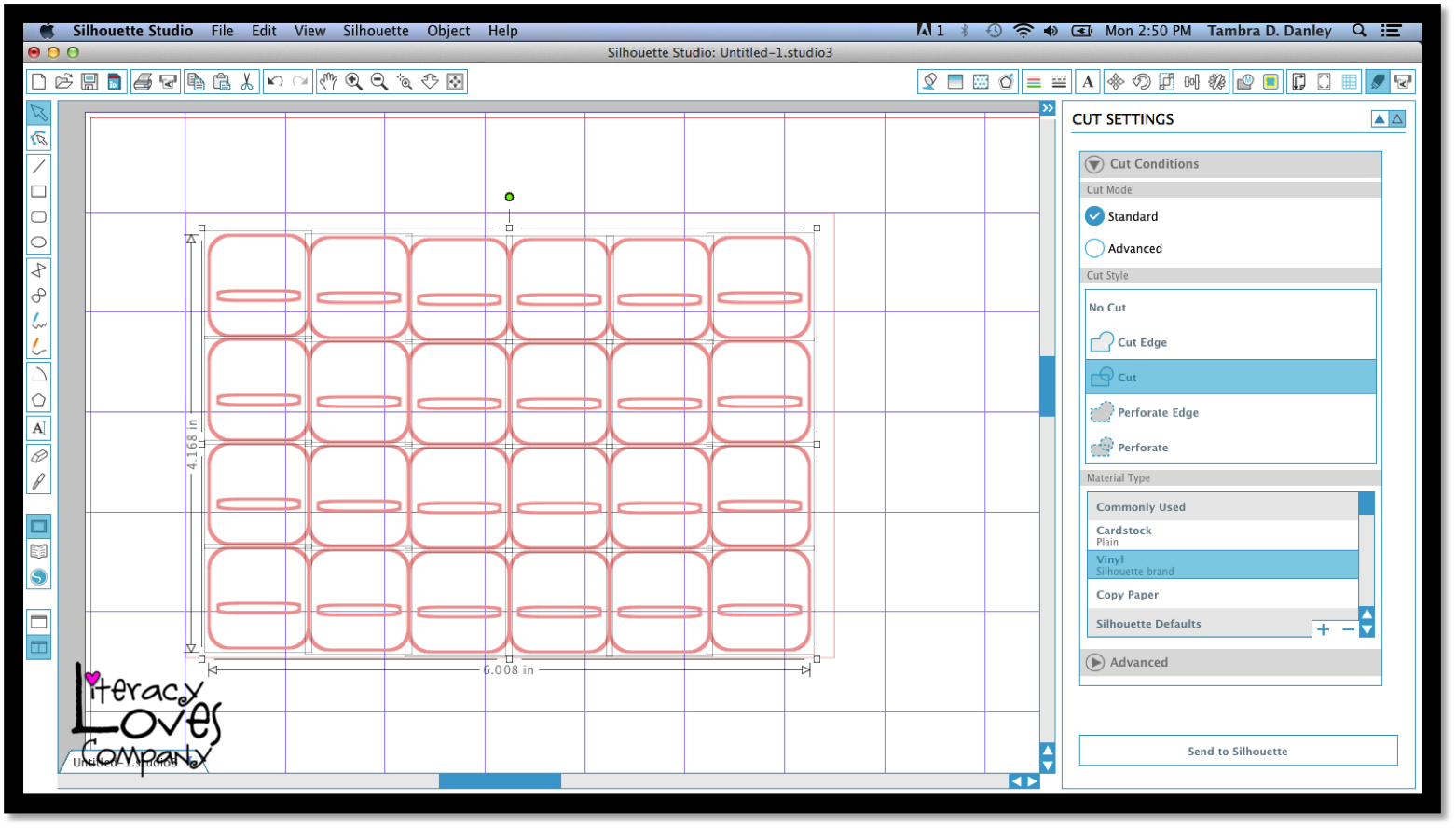Toggle the Design Page view icon
The width and height of the screenshot is (1456, 828).
click(39, 527)
